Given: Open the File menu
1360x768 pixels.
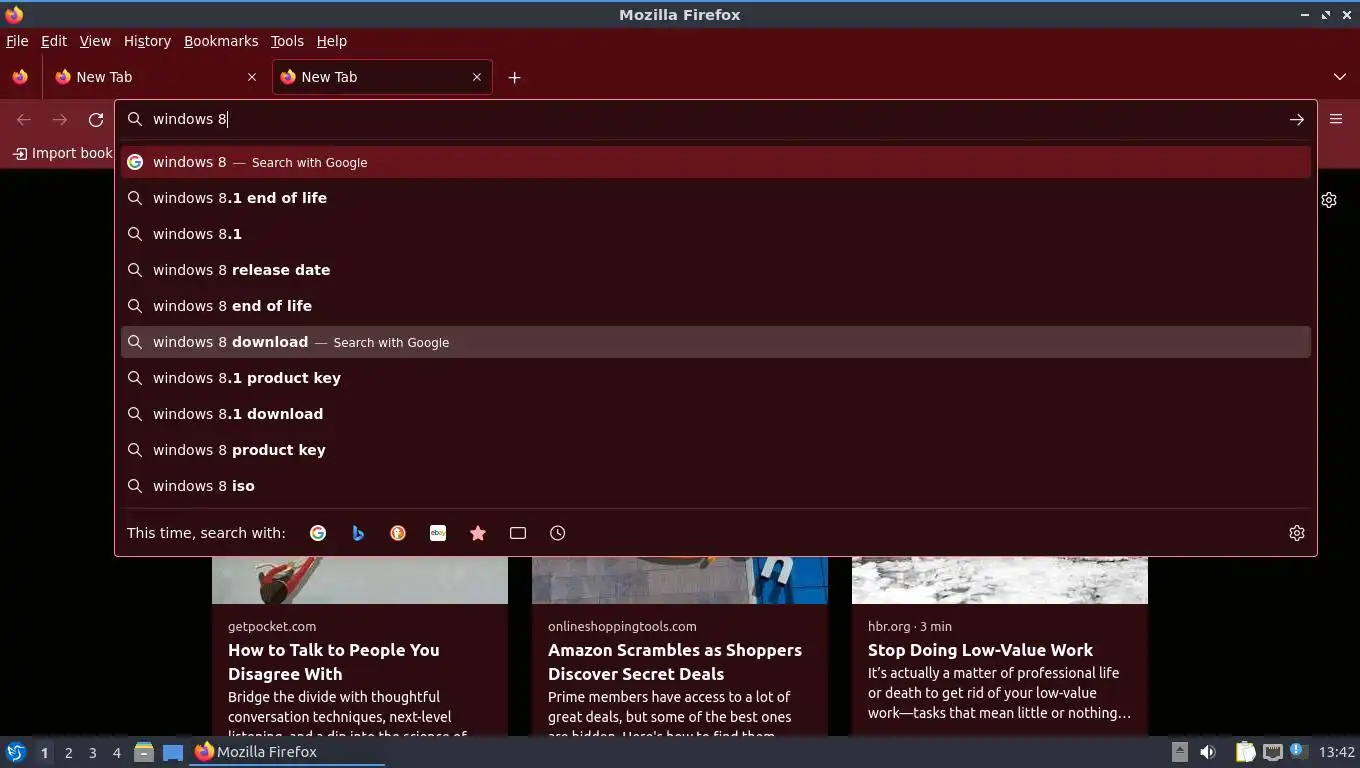Looking at the screenshot, I should pyautogui.click(x=17, y=41).
